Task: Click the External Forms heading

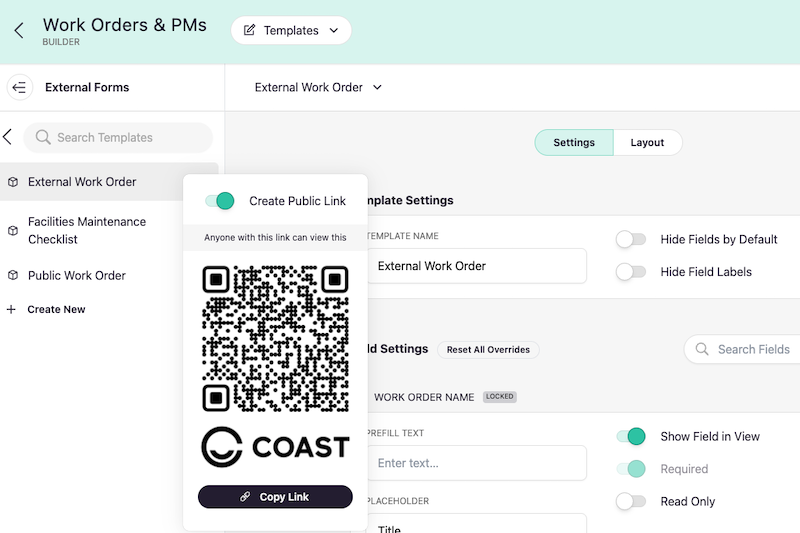Action: click(87, 87)
